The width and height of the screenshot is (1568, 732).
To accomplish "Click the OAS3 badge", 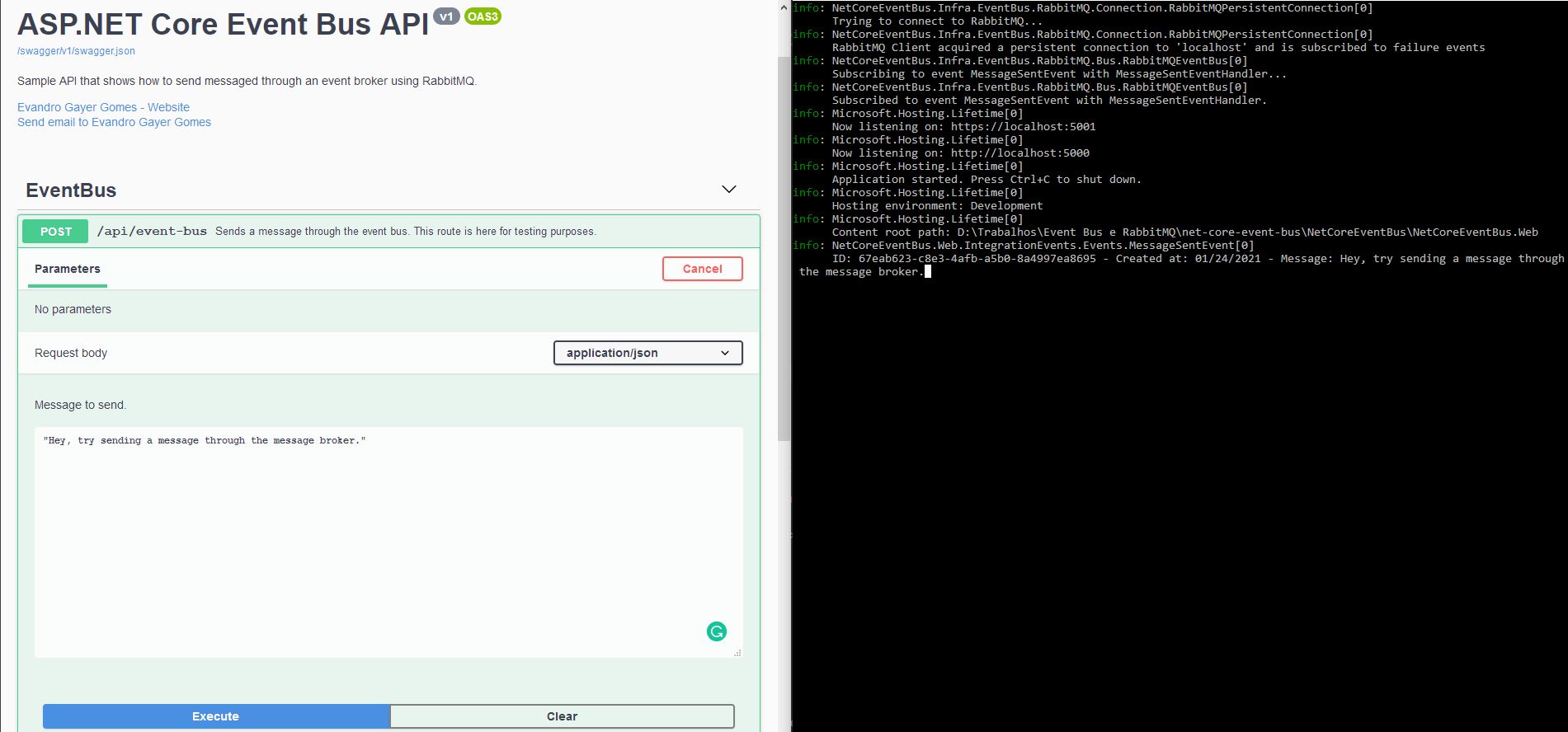I will [483, 16].
